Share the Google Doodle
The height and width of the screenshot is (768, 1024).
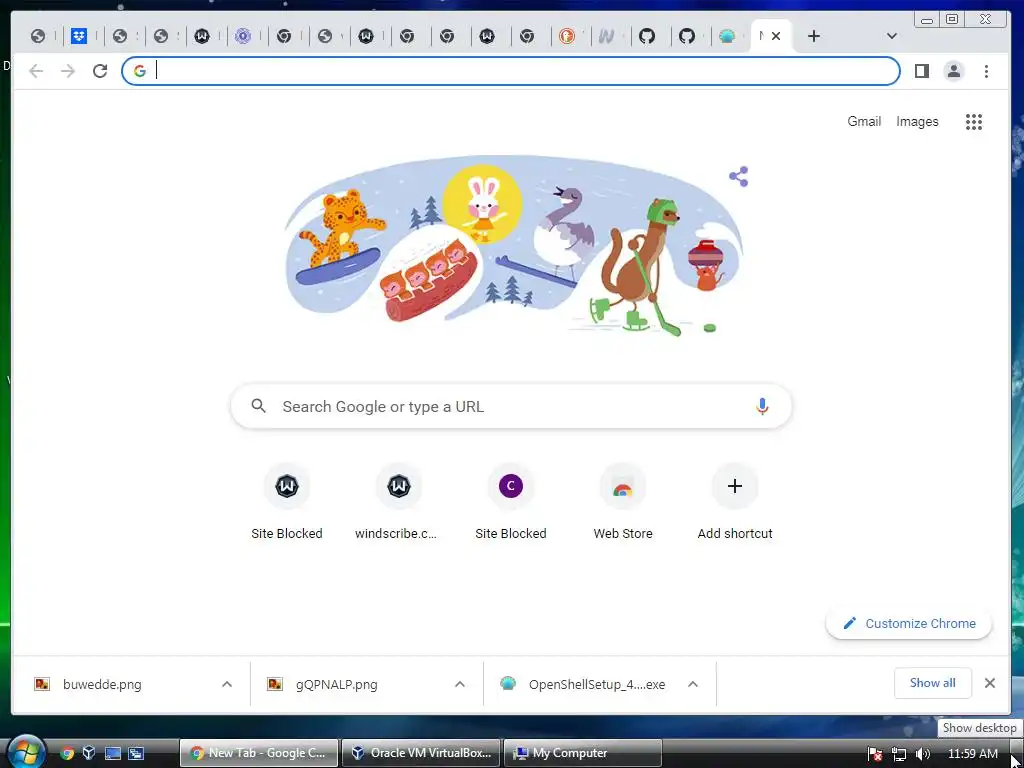pyautogui.click(x=739, y=176)
